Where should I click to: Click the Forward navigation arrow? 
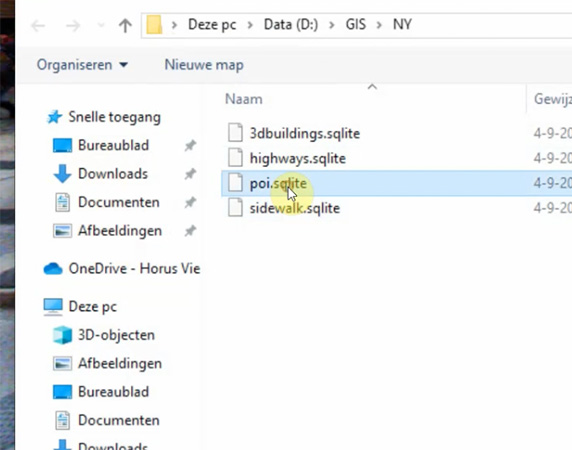click(73, 26)
